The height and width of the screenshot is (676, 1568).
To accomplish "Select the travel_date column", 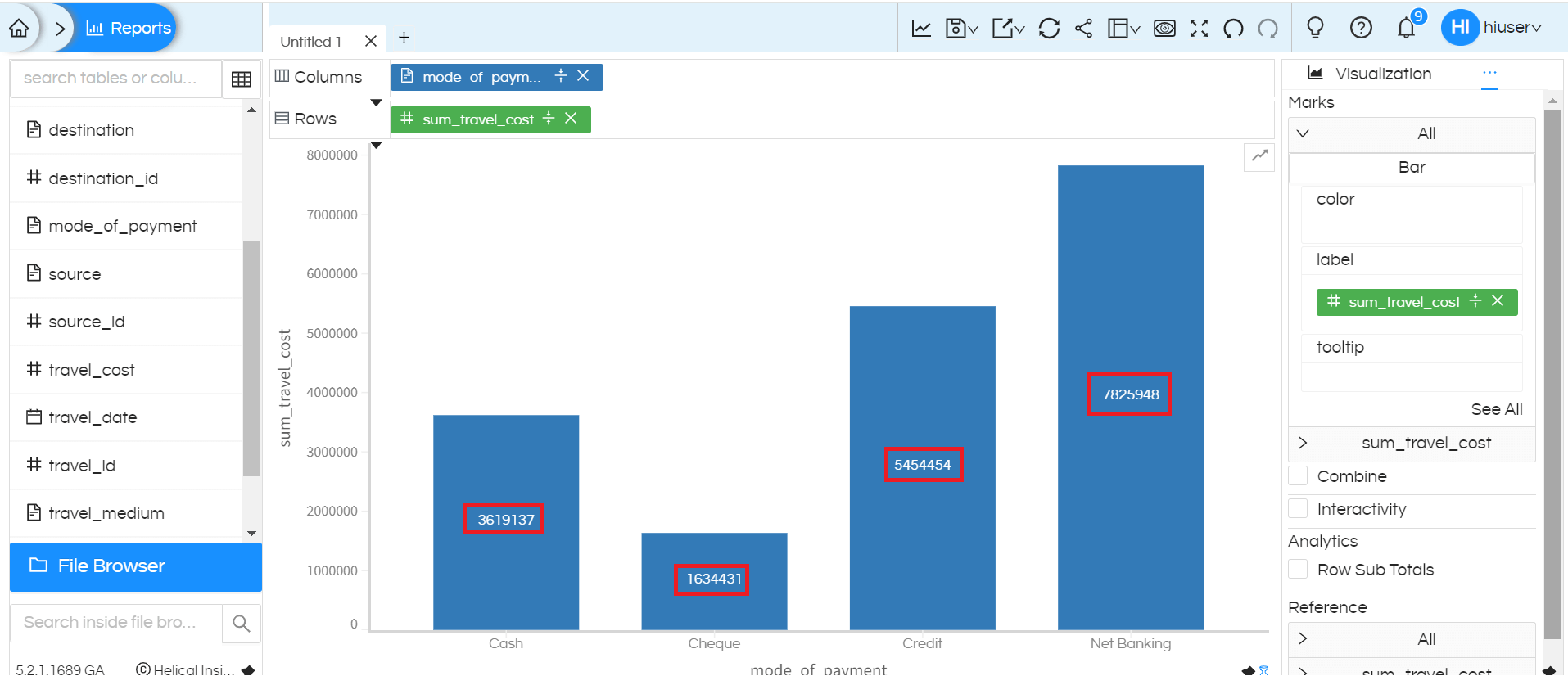I will [x=126, y=417].
